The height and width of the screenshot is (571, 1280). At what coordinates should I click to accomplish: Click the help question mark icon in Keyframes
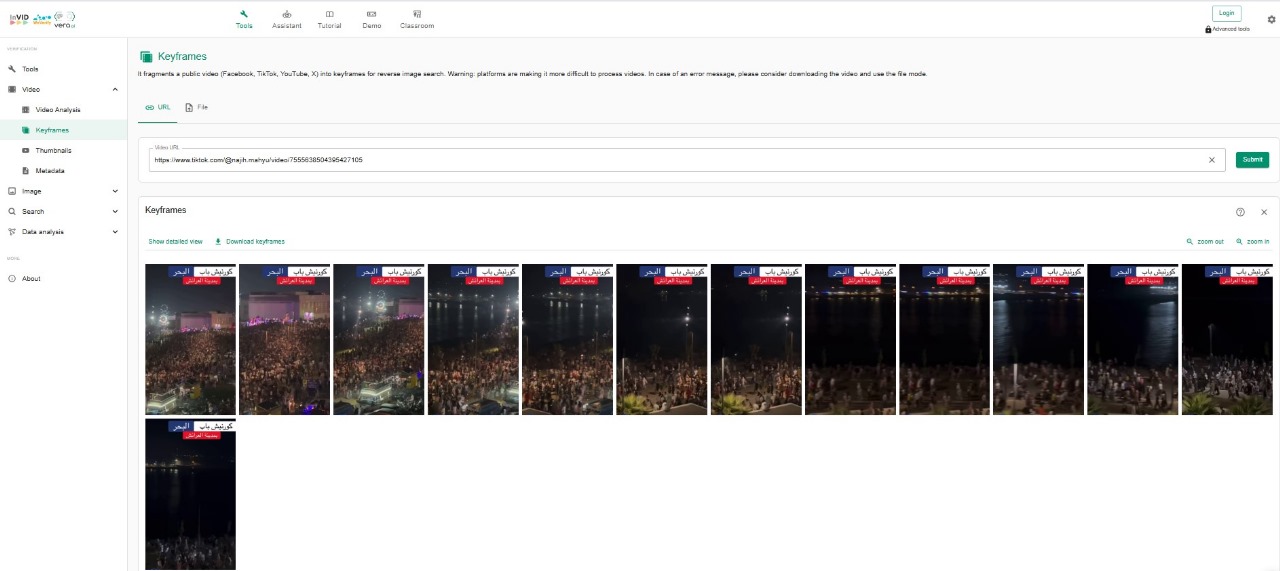point(1240,212)
